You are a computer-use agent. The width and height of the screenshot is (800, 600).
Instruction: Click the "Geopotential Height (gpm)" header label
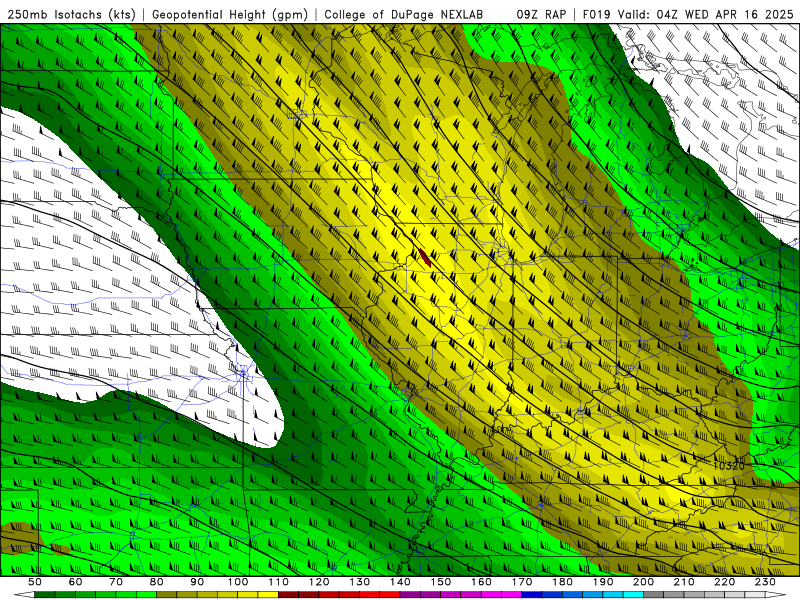[230, 14]
